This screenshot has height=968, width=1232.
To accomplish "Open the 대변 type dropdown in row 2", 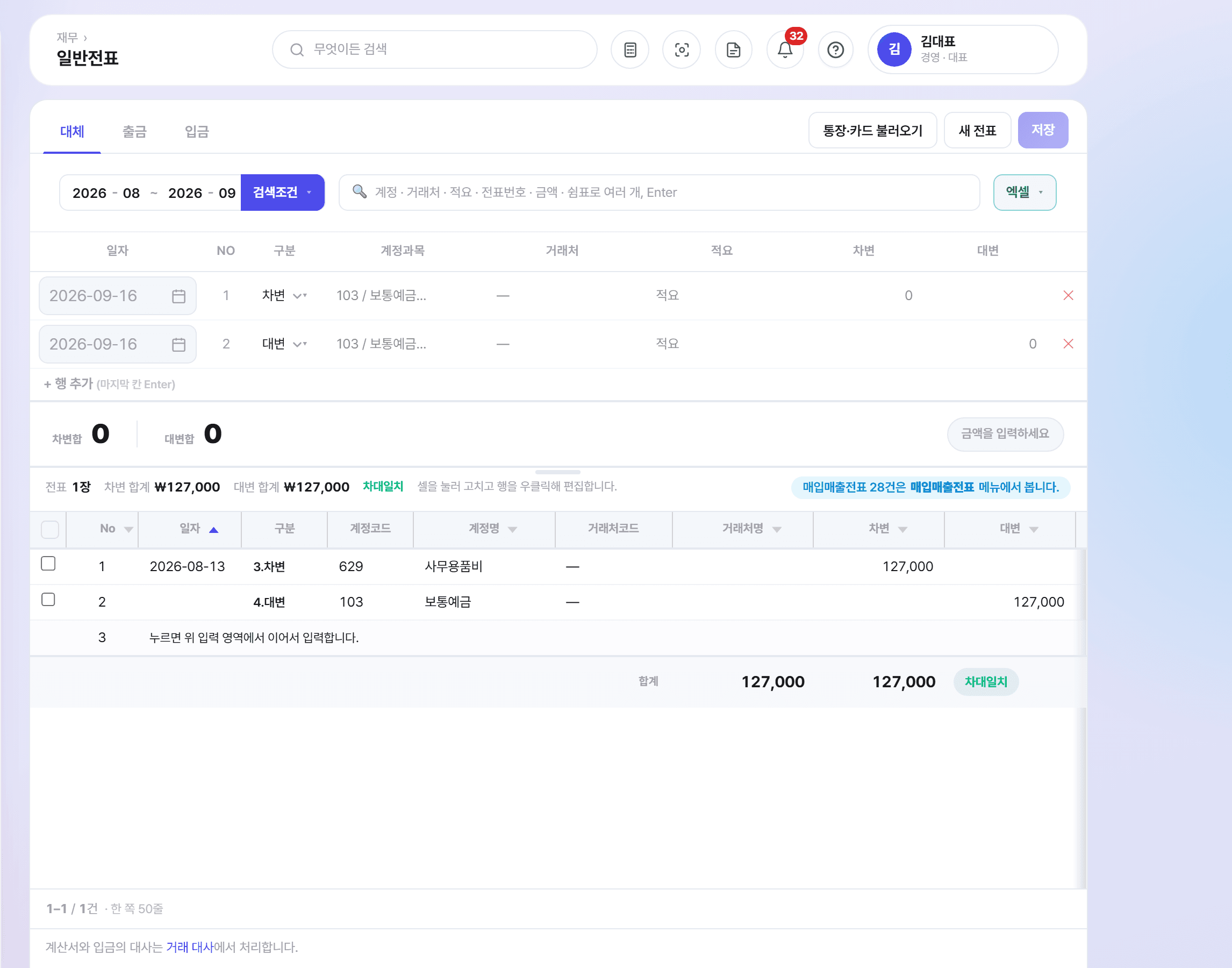I will [x=284, y=344].
